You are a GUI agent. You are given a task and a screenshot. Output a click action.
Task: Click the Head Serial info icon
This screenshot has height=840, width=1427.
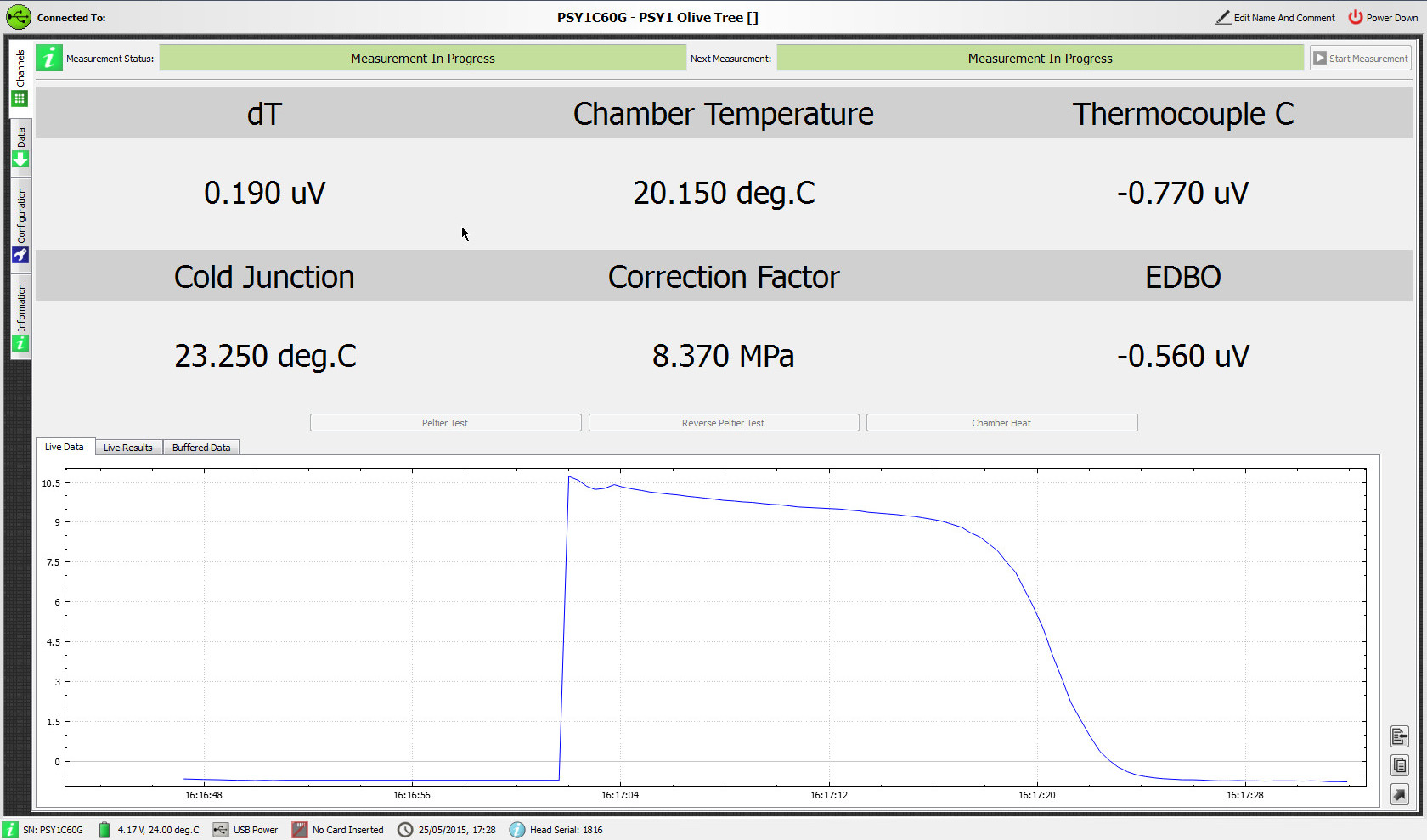click(x=517, y=830)
